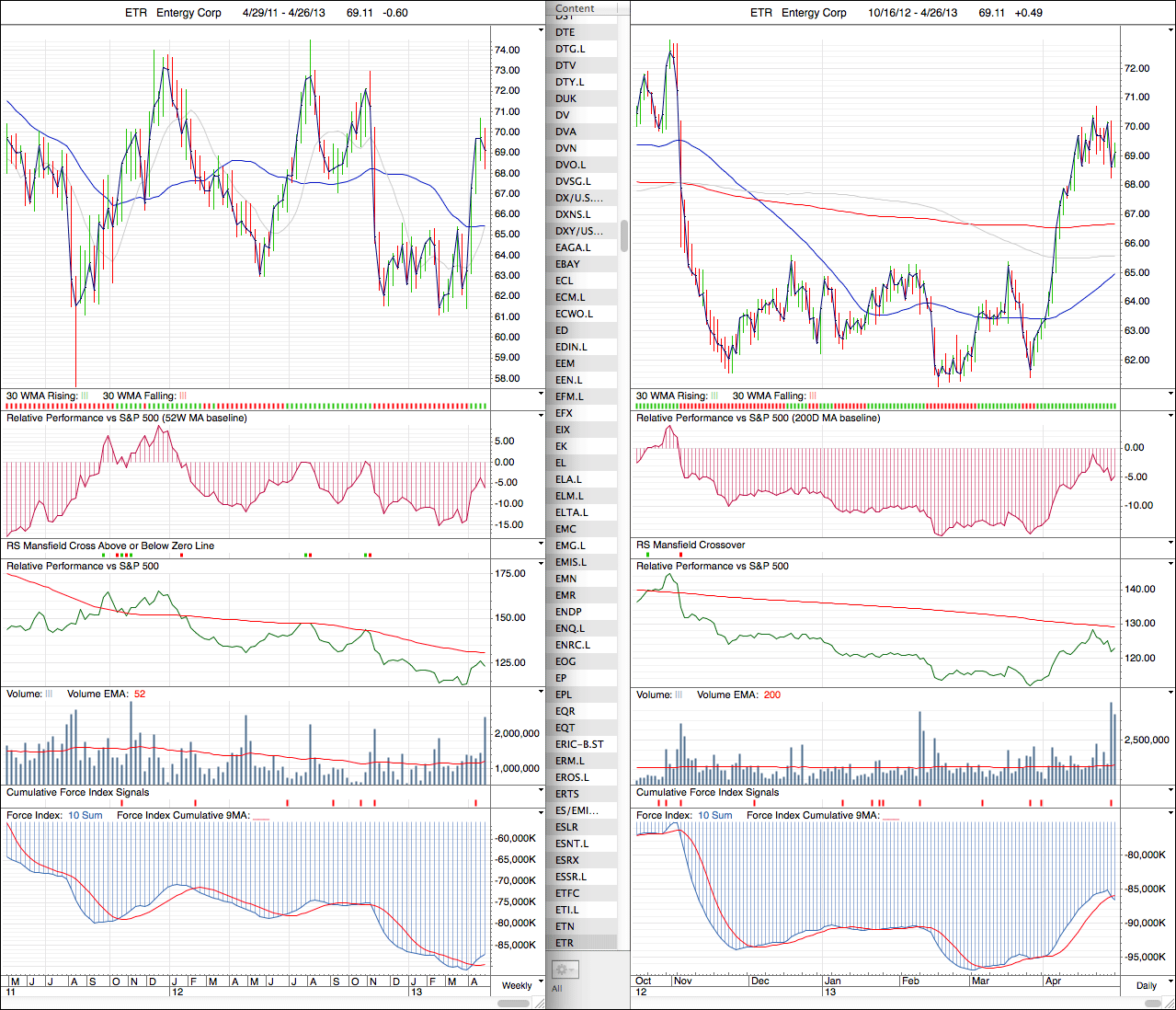Click the ticker list vertical scrollbar thumb

point(624,235)
